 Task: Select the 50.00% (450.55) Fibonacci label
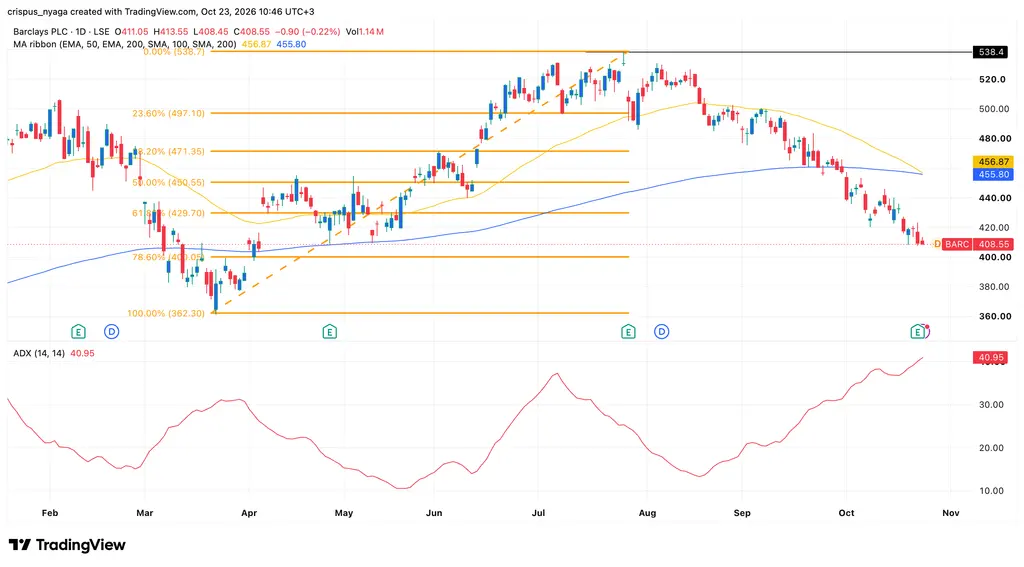pos(168,182)
